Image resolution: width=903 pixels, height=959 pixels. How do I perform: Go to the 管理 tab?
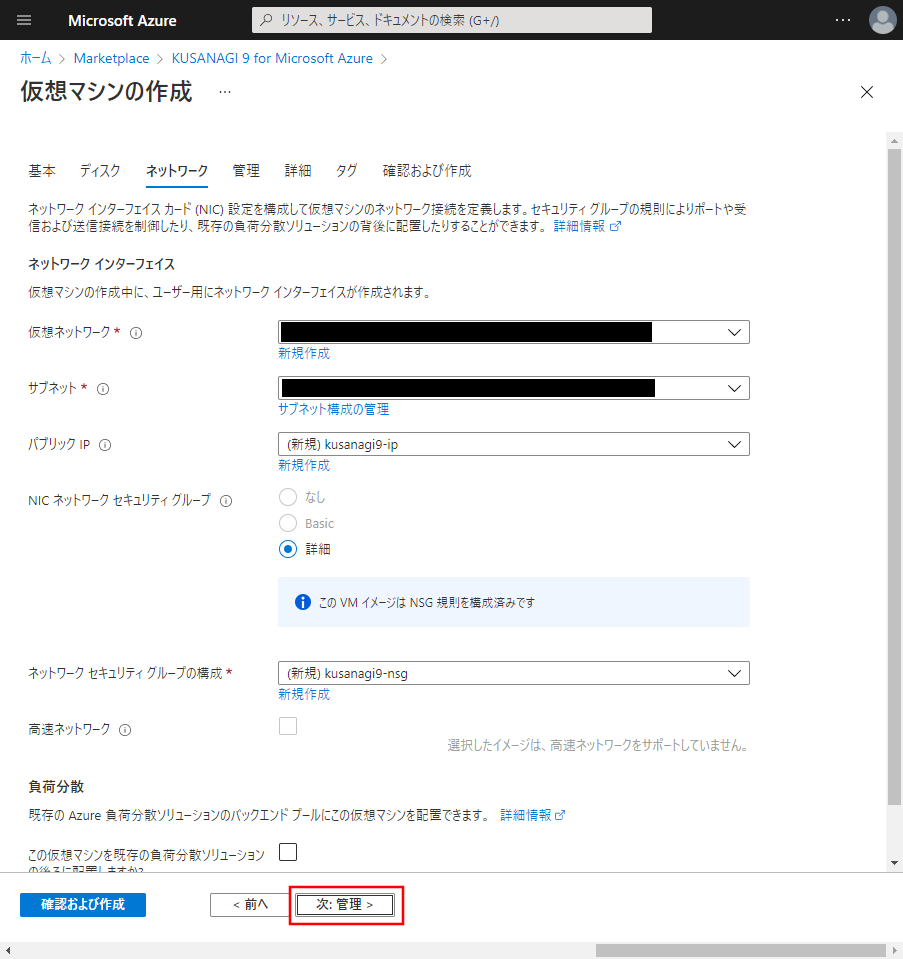pos(246,171)
